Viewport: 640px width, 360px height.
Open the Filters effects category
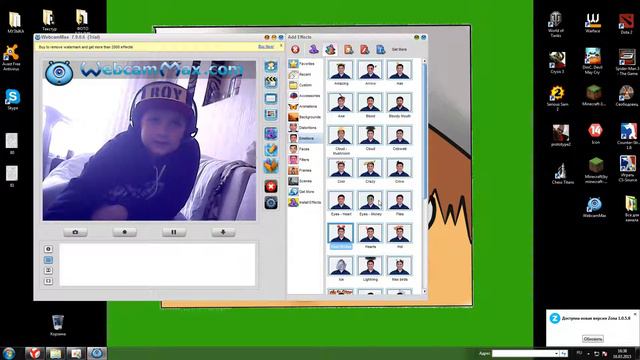[305, 160]
